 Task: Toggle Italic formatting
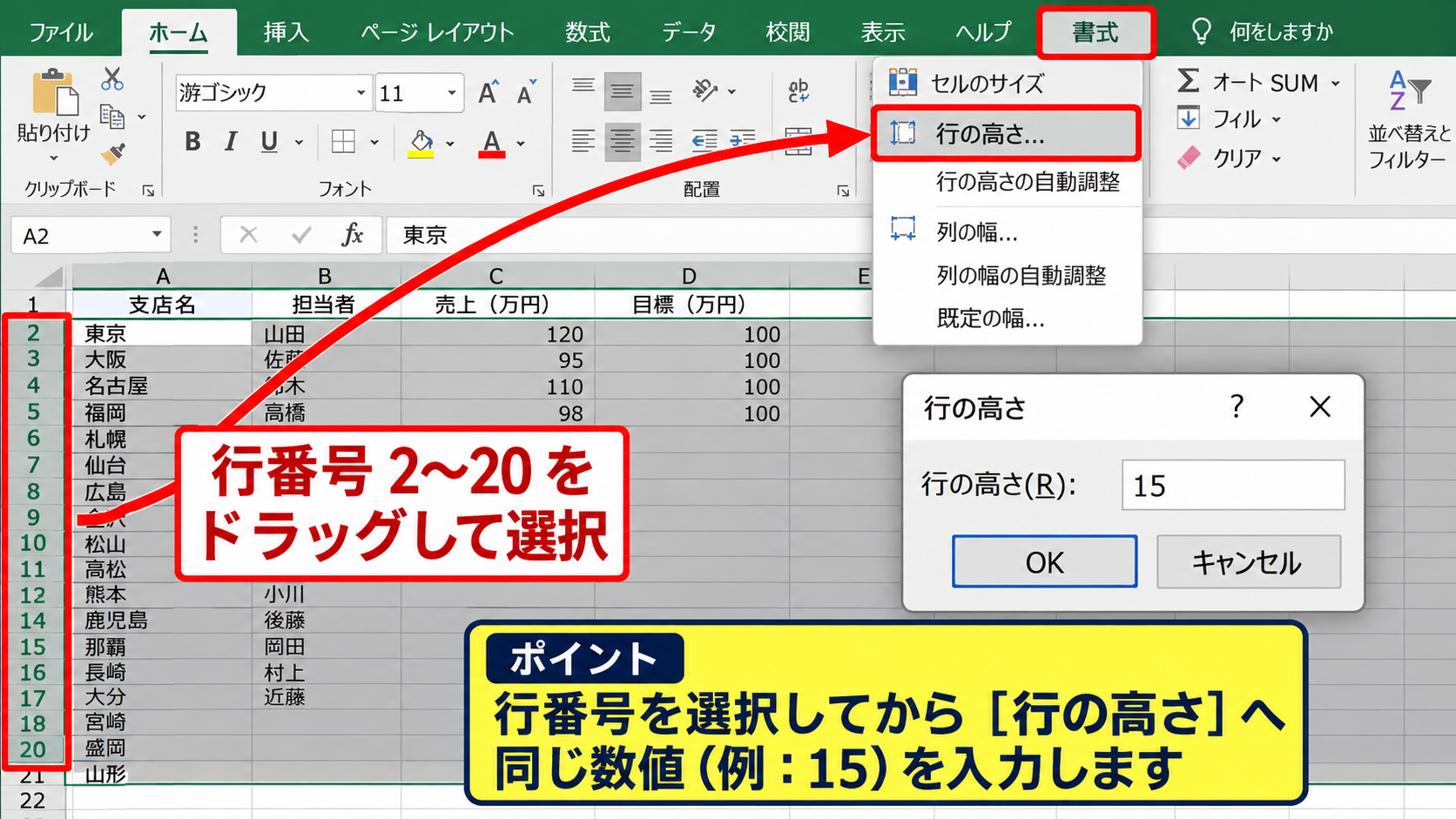pos(231,142)
